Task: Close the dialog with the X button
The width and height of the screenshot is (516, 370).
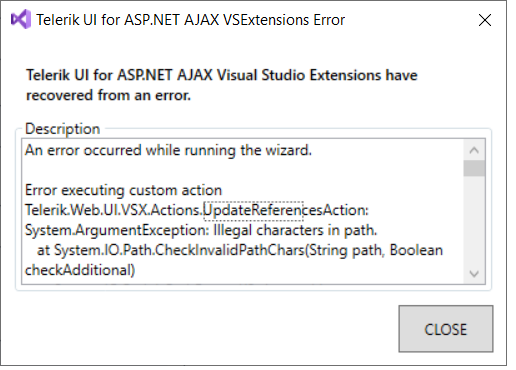Action: click(485, 20)
